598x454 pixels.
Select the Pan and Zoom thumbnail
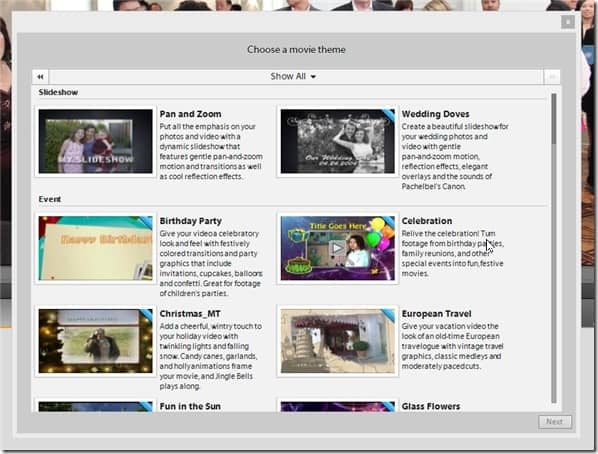coord(95,141)
